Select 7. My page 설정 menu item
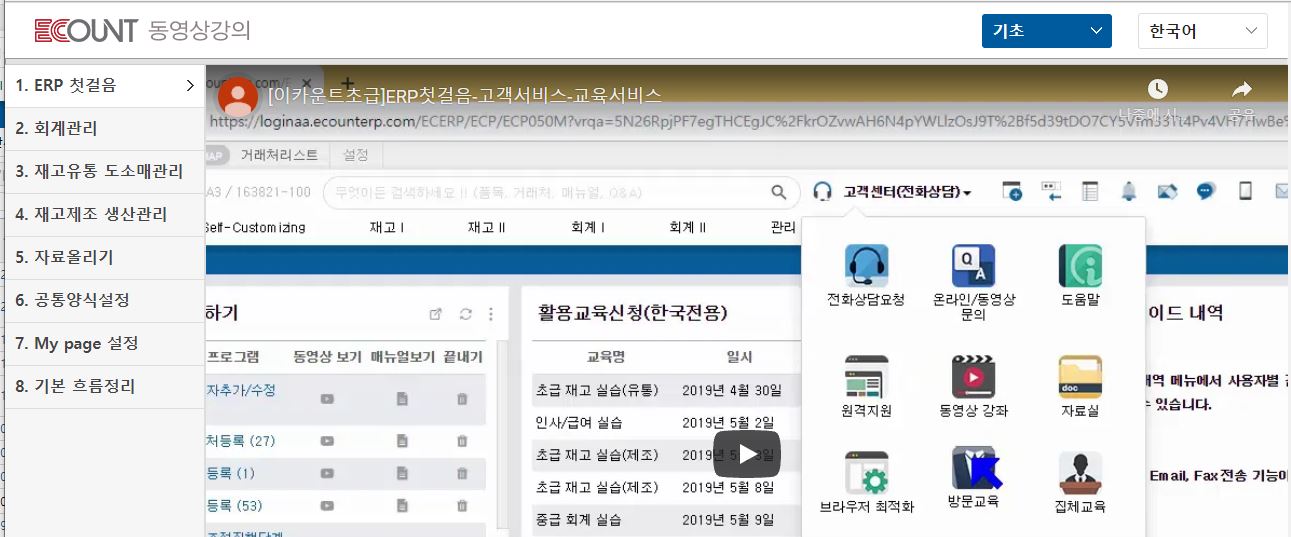 tap(105, 344)
